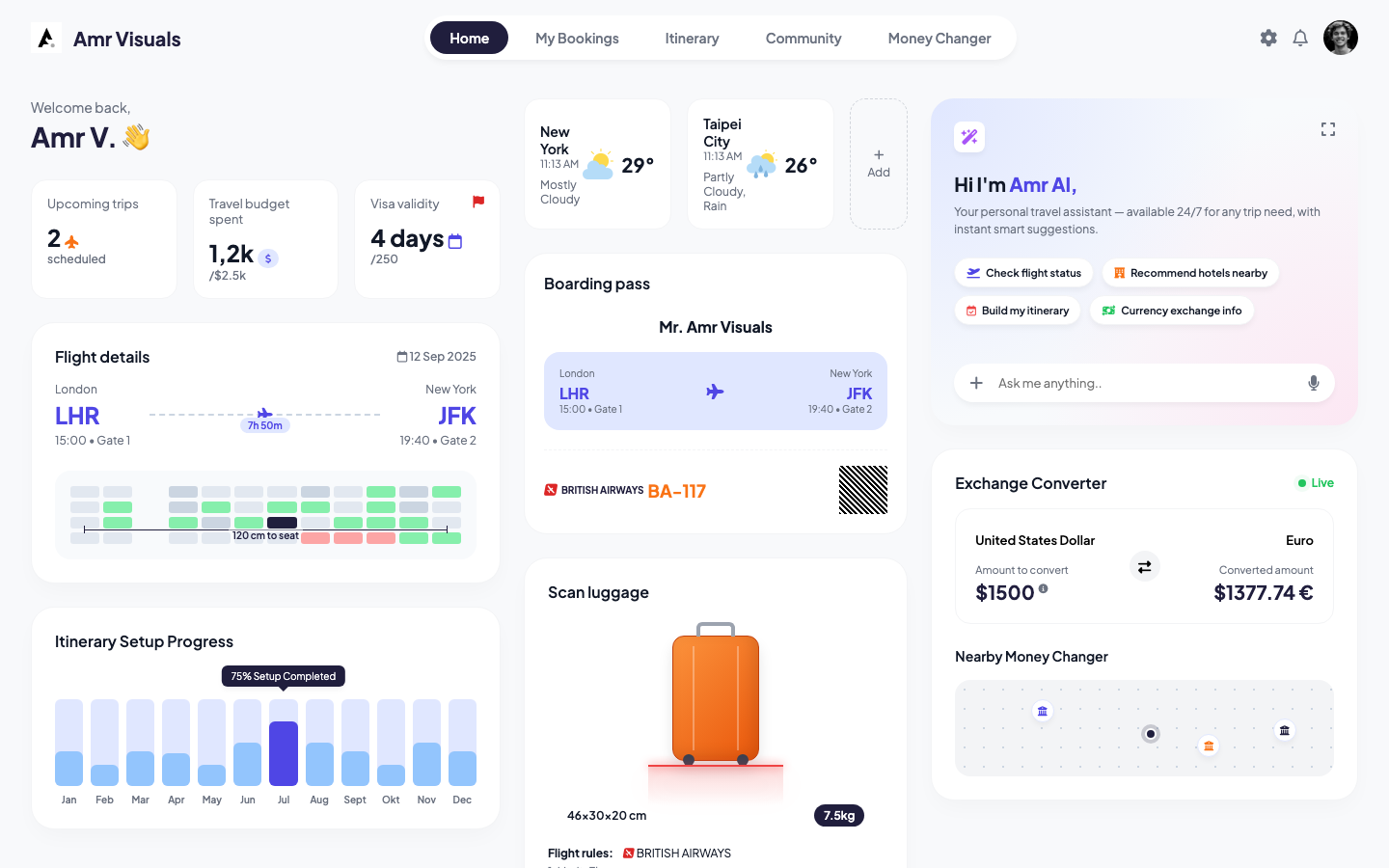1389x868 pixels.
Task: Click the 75% Setup Completed tooltip
Action: pos(284,676)
